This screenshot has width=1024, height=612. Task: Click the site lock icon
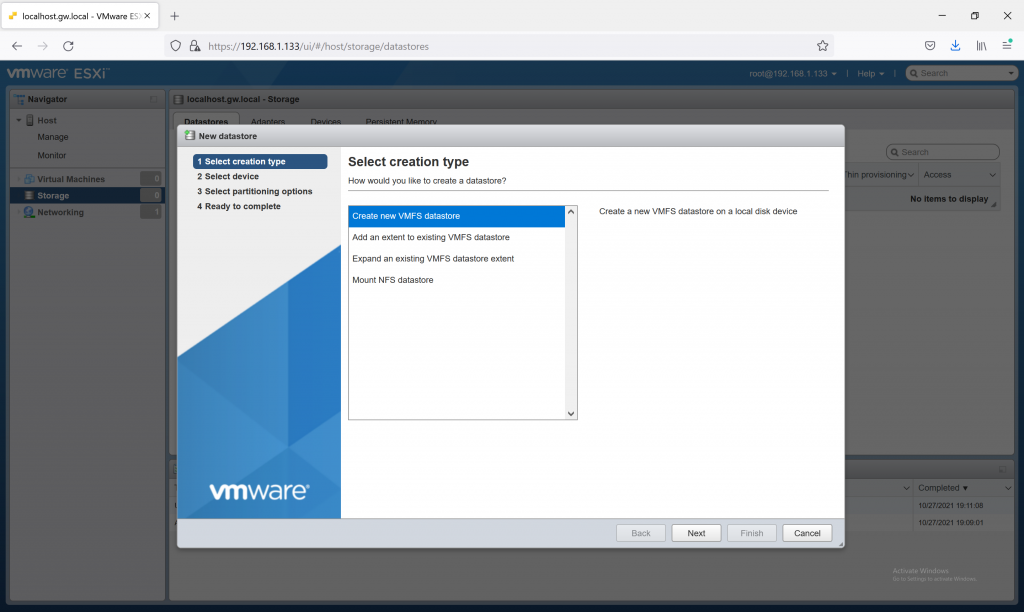[195, 46]
